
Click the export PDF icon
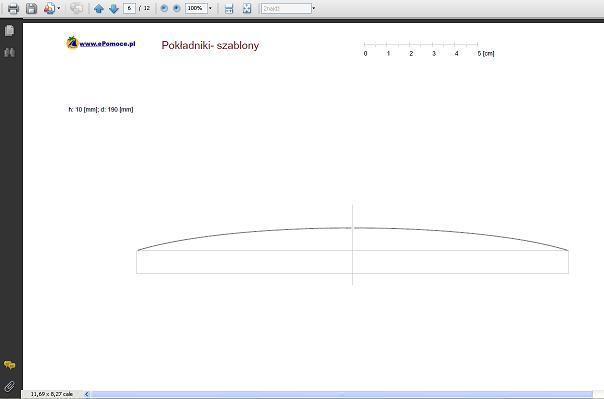(x=49, y=8)
